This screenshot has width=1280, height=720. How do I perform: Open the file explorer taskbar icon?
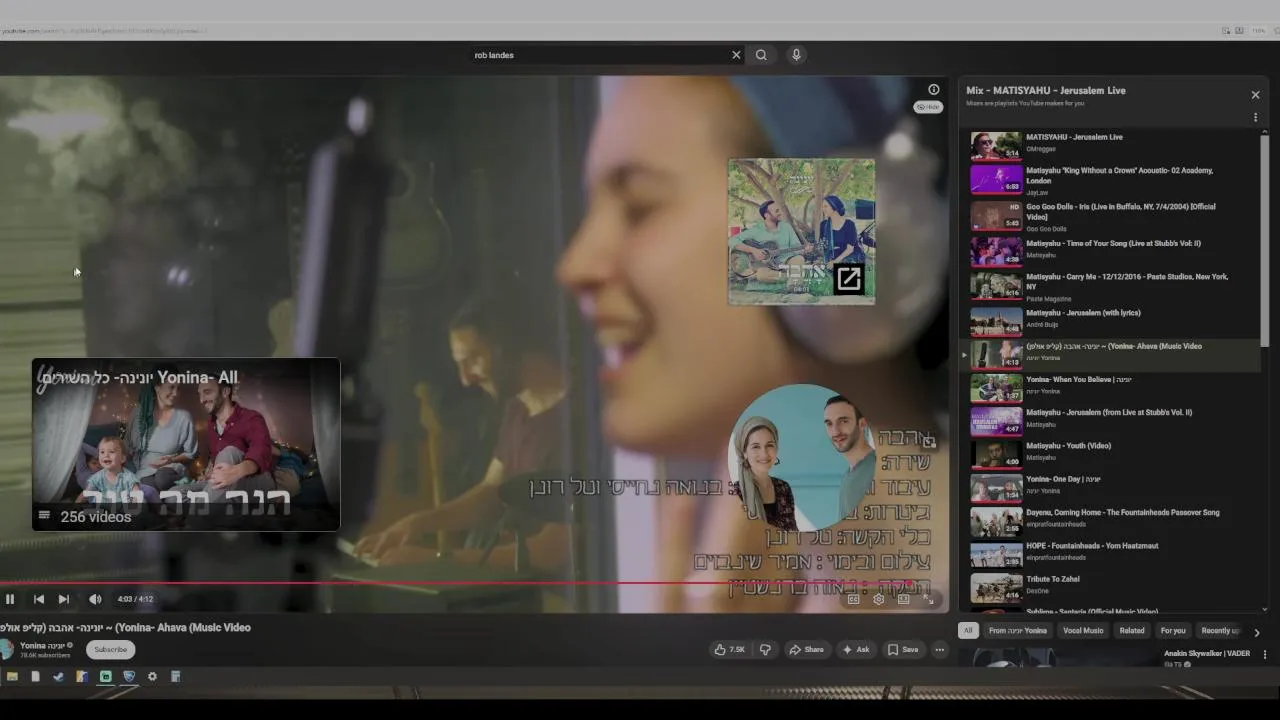coord(12,677)
